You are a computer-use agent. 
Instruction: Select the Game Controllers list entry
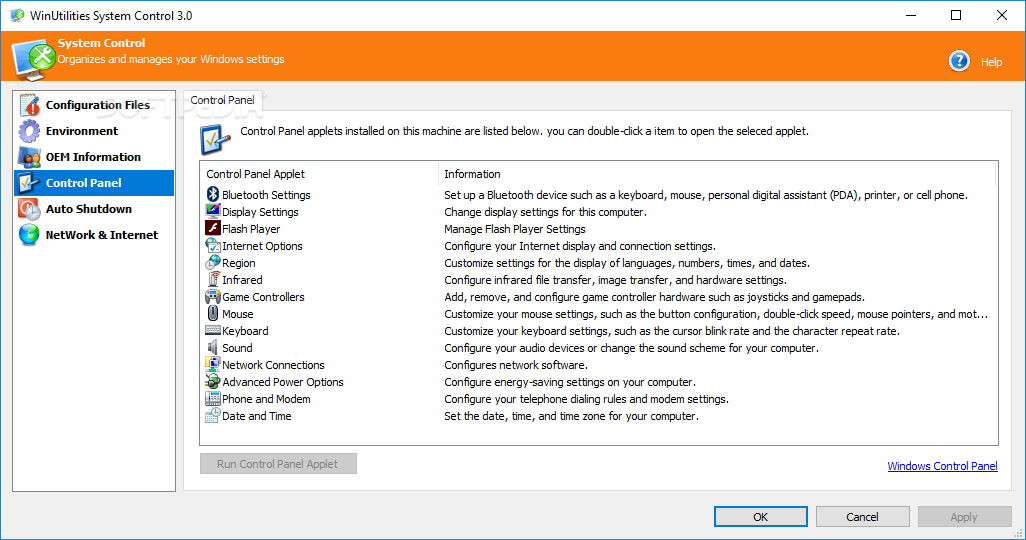263,297
